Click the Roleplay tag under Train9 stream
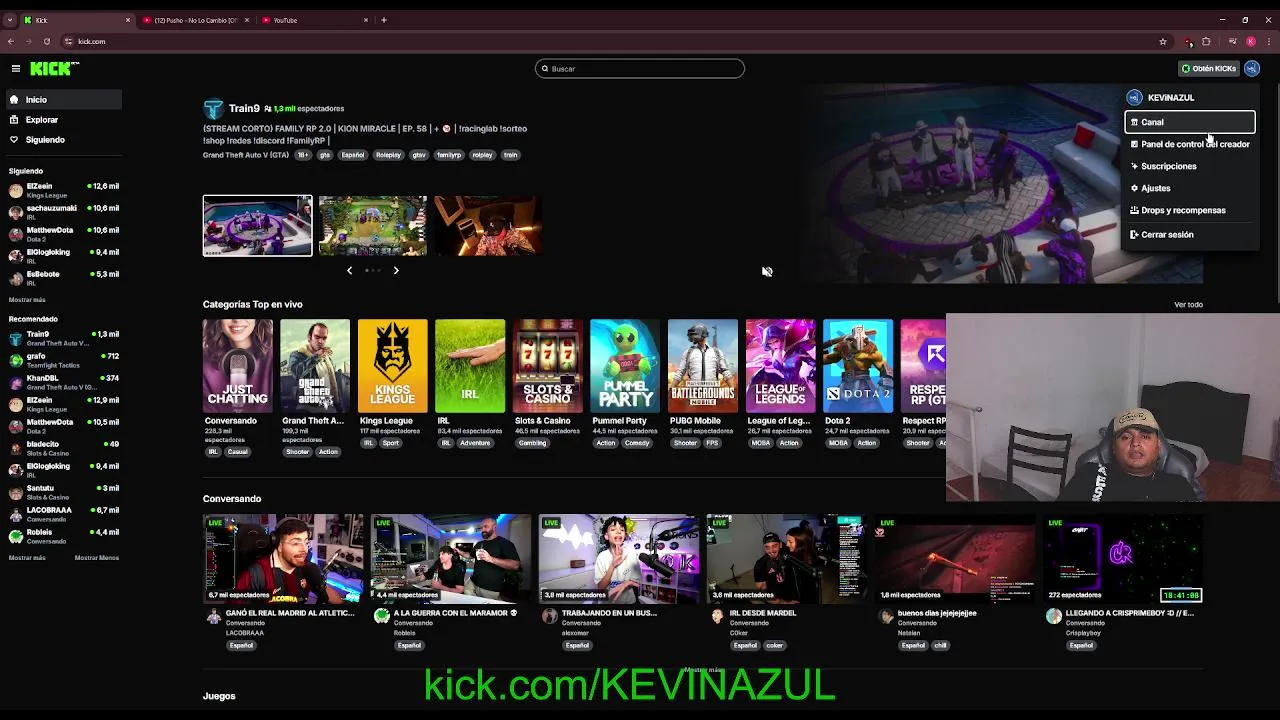1280x720 pixels. pyautogui.click(x=388, y=155)
